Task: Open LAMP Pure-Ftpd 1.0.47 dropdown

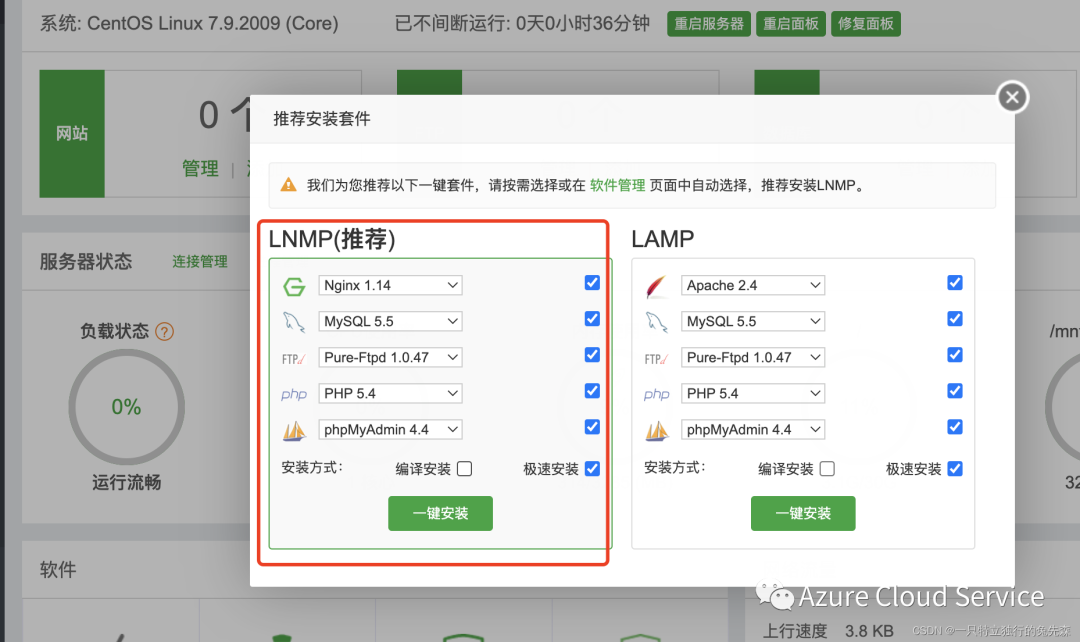Action: click(753, 358)
